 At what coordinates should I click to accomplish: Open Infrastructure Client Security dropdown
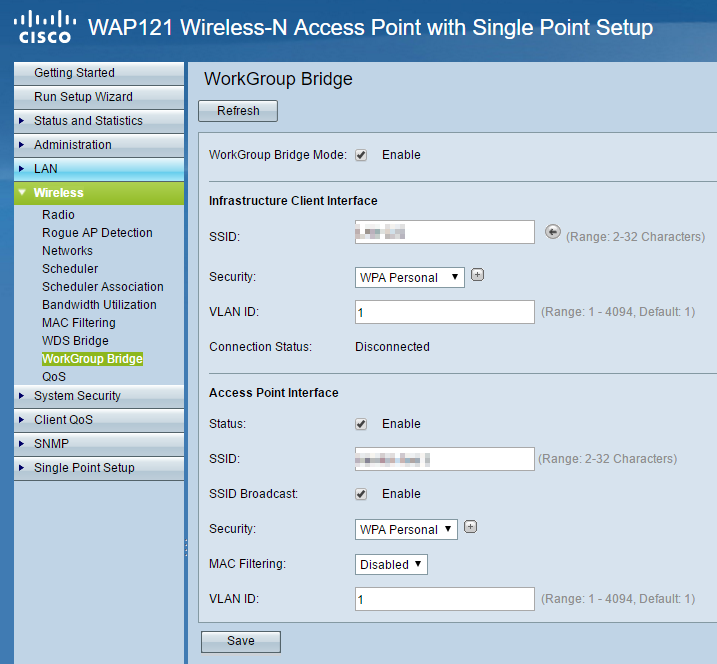point(410,278)
